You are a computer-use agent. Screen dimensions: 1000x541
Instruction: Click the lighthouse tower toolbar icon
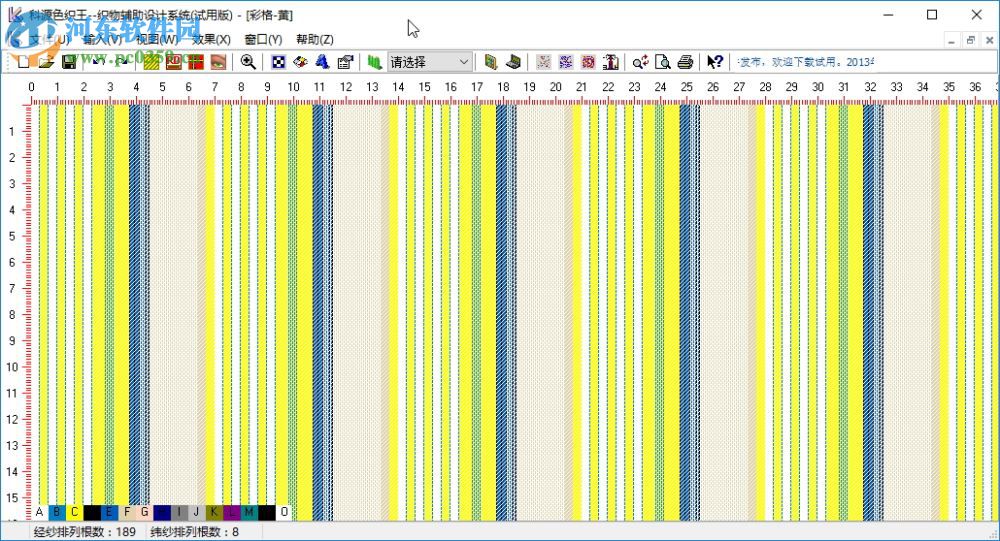click(x=610, y=62)
